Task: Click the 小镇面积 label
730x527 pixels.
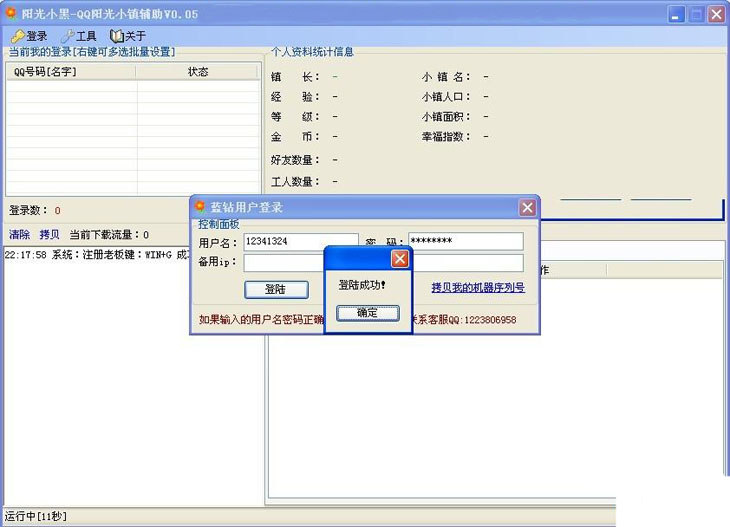Action: (446, 117)
